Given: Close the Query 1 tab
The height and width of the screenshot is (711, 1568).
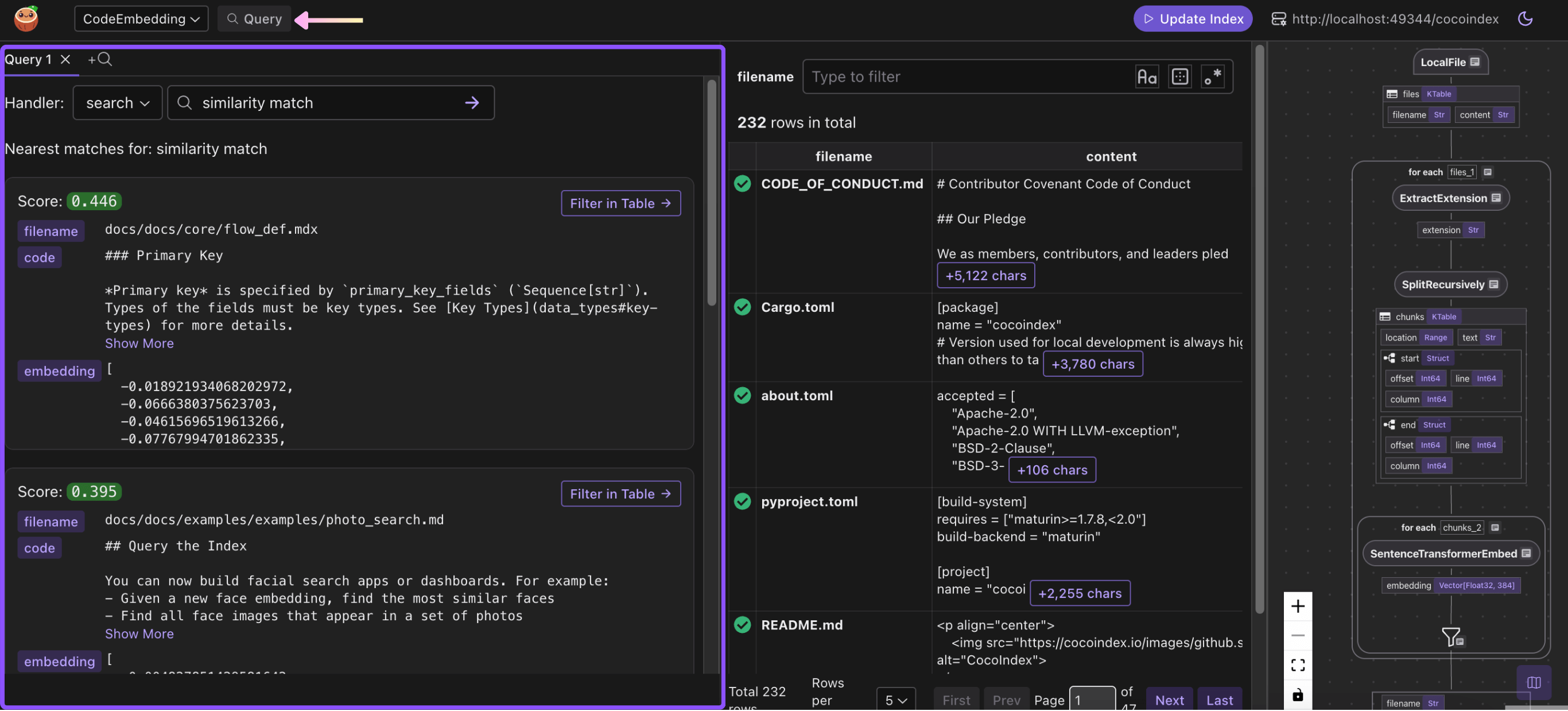Looking at the screenshot, I should coord(65,59).
